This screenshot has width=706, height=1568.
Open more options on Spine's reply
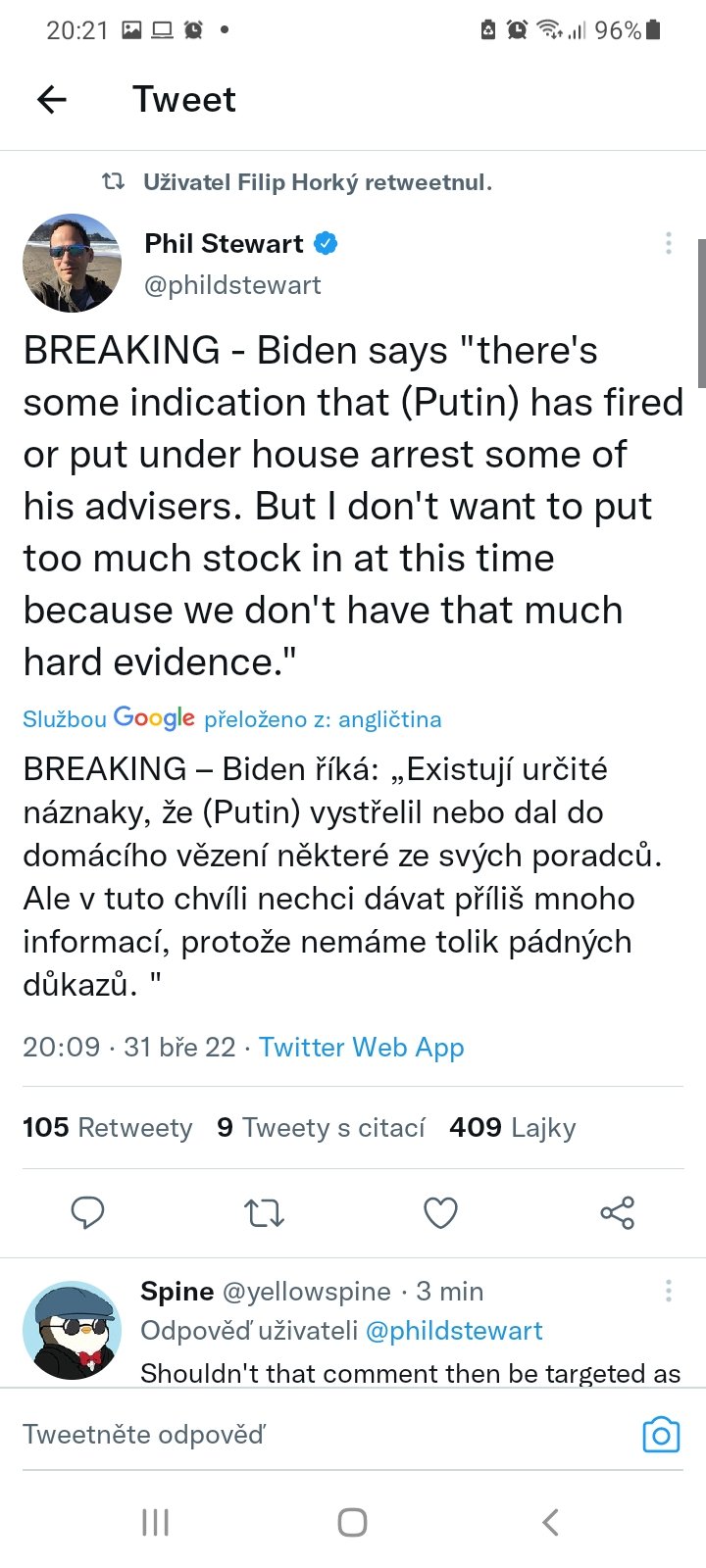click(x=669, y=1291)
